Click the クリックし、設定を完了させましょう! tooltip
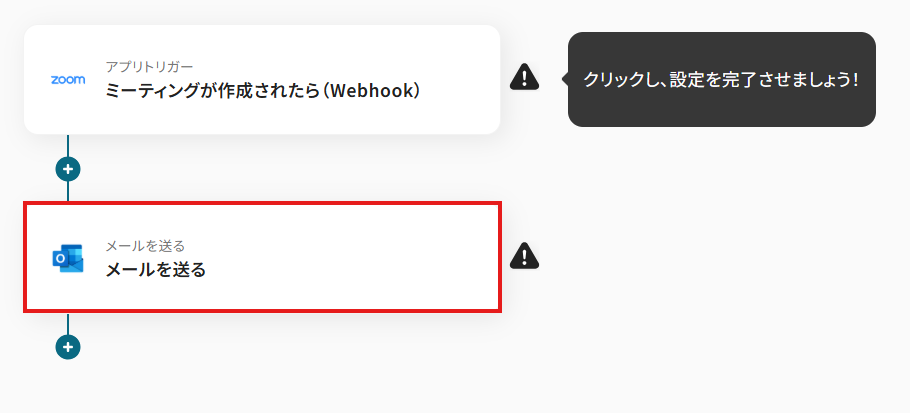 [x=721, y=79]
